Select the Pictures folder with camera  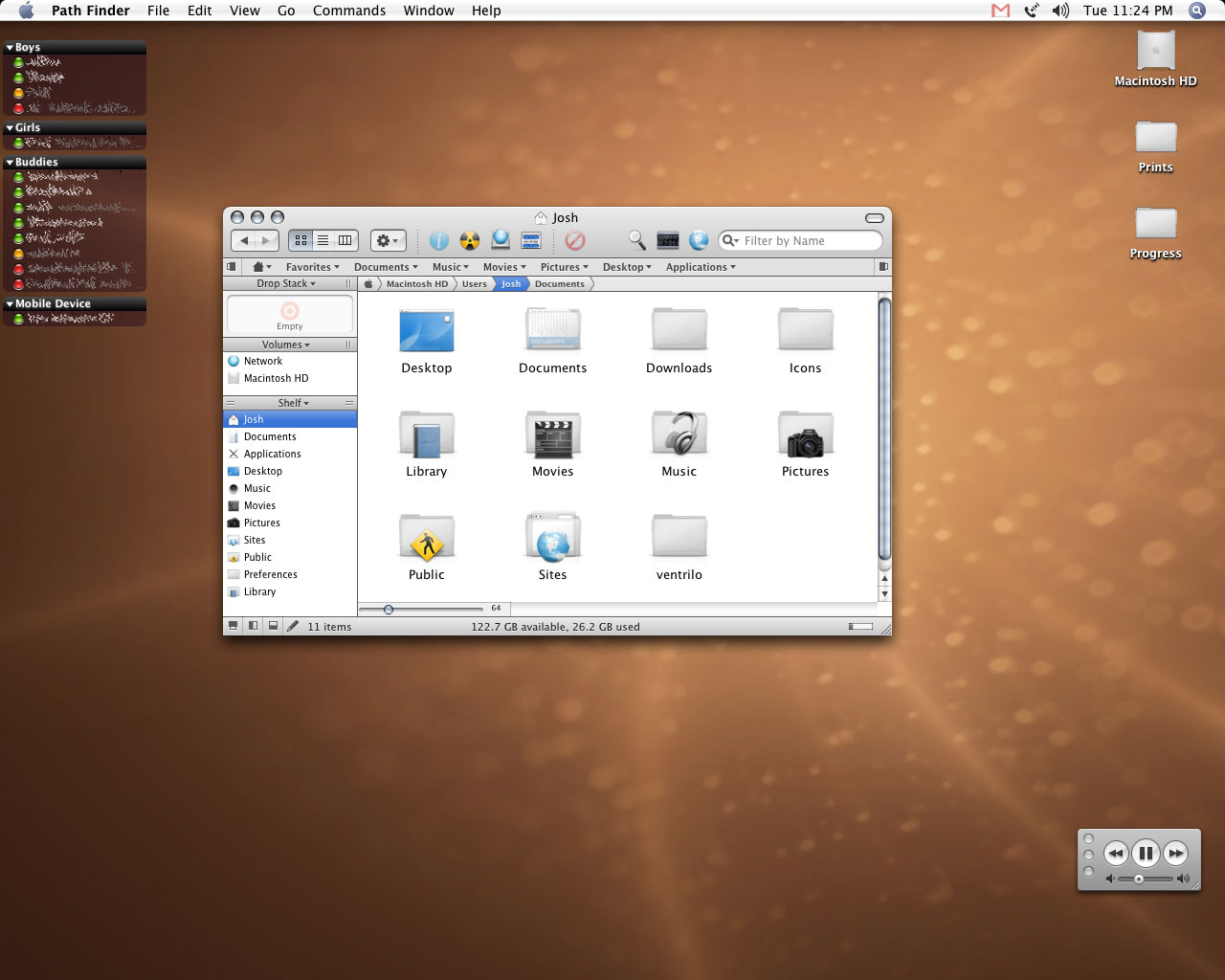tap(805, 434)
